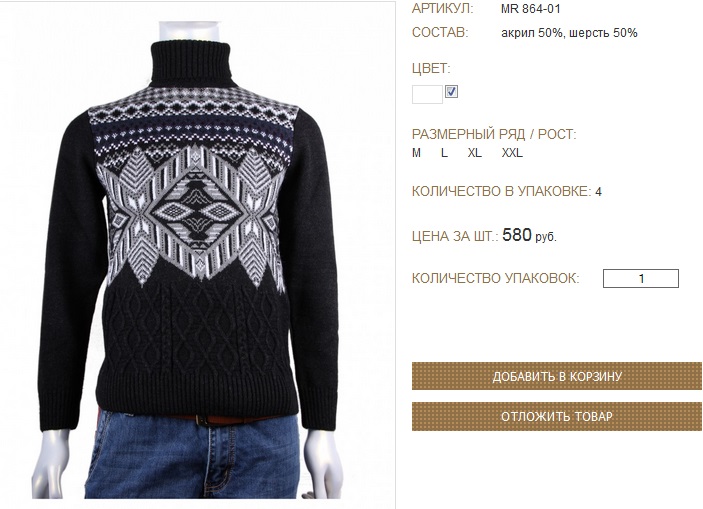Click the АРТИКУЛ label
This screenshot has height=509, width=703.
point(443,9)
